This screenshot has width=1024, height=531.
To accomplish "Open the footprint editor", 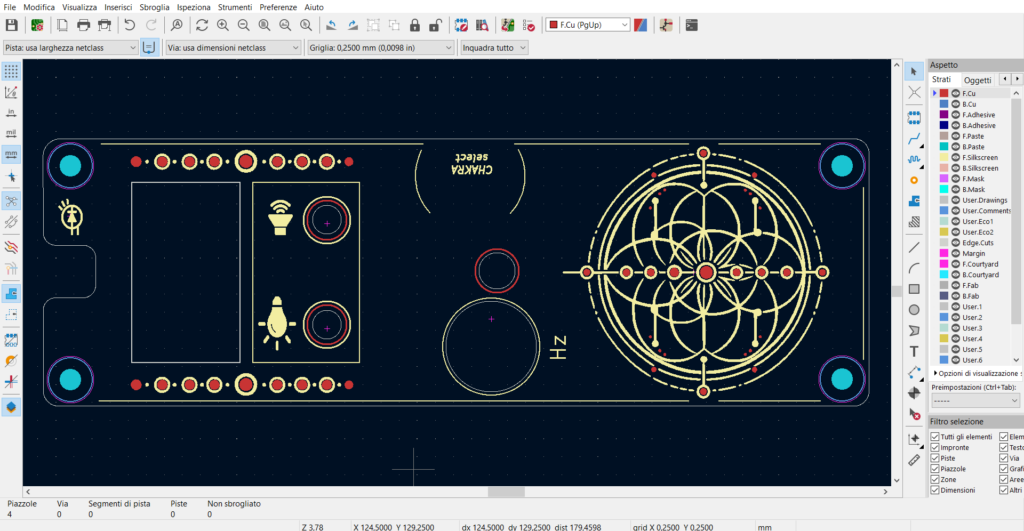I will pyautogui.click(x=461, y=25).
